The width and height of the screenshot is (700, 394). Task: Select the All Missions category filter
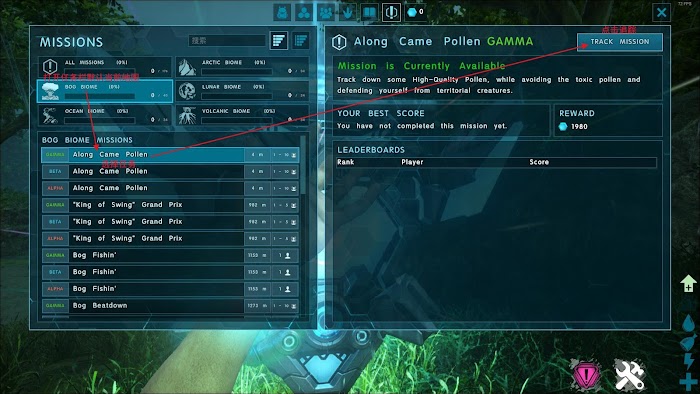(x=105, y=67)
